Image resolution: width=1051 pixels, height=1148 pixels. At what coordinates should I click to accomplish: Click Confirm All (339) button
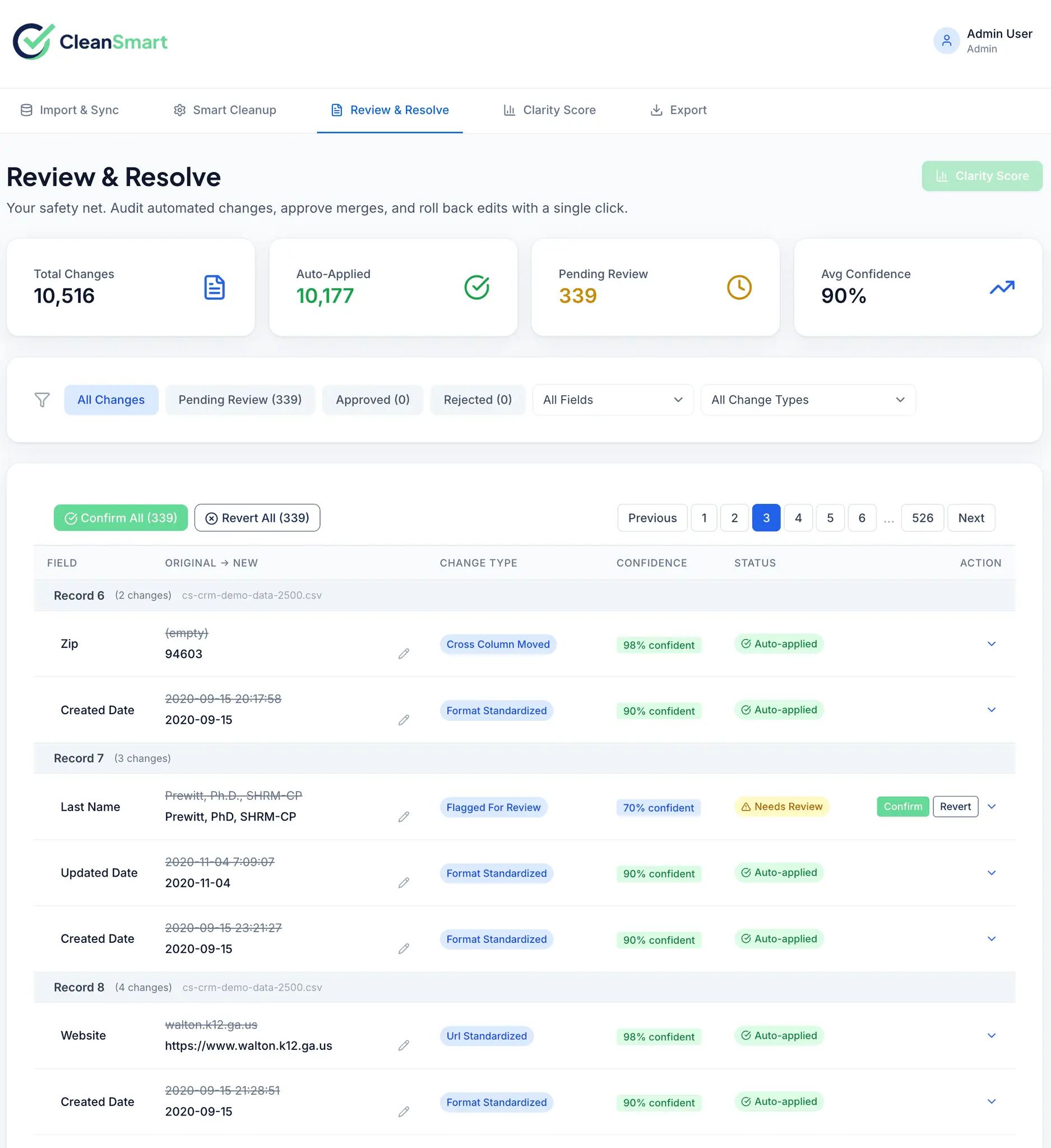[x=121, y=517]
